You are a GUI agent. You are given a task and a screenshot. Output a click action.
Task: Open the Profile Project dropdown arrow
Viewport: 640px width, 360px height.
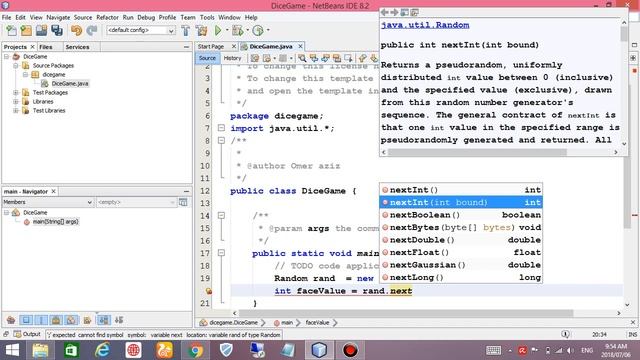268,30
